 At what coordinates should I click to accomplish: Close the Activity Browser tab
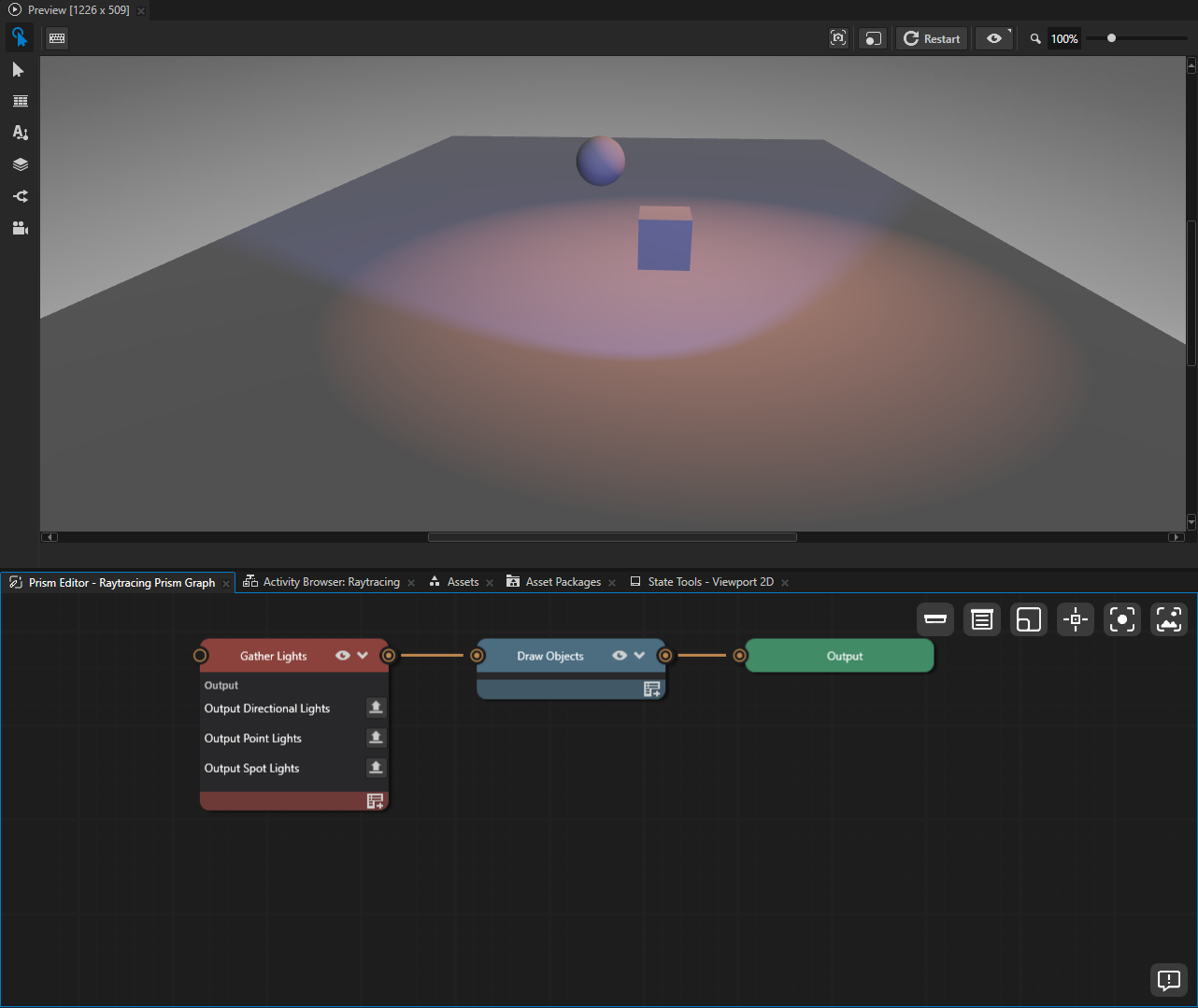(x=411, y=583)
